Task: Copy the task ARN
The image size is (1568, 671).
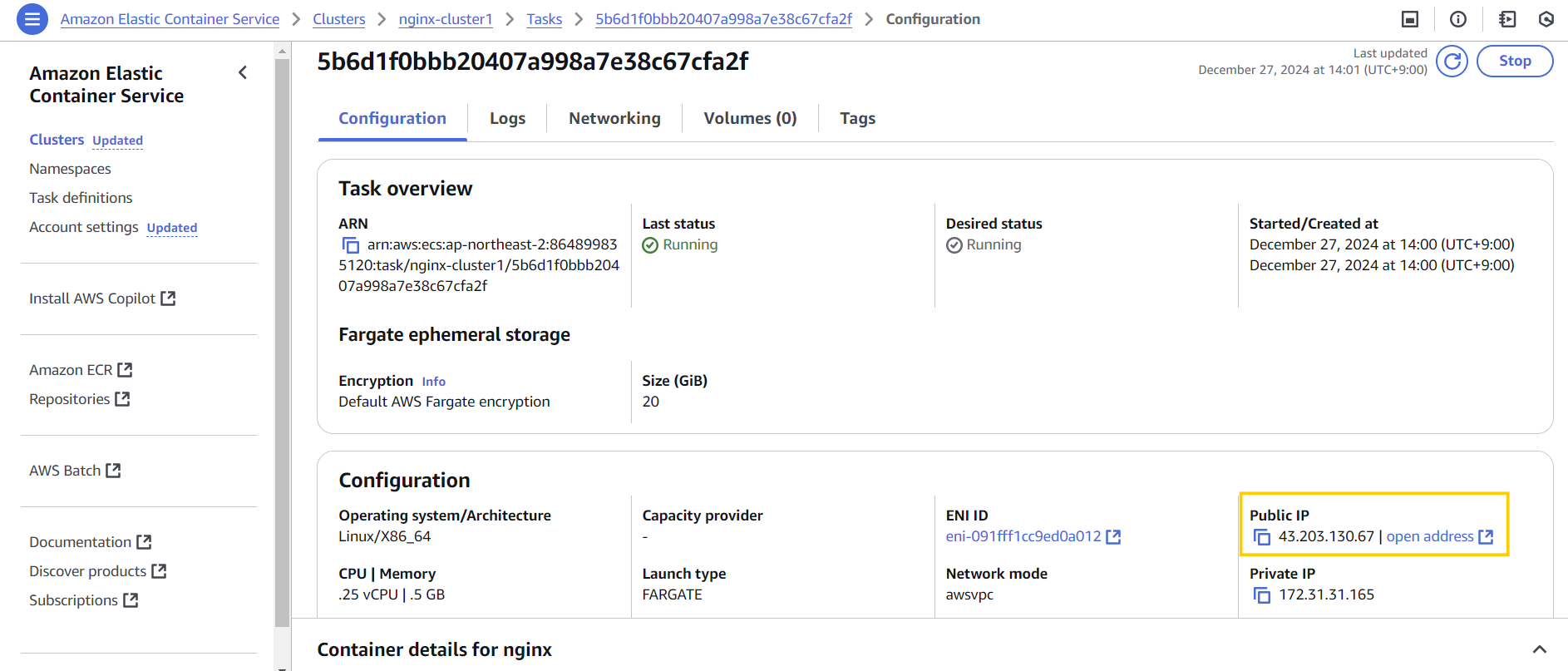Action: point(351,245)
